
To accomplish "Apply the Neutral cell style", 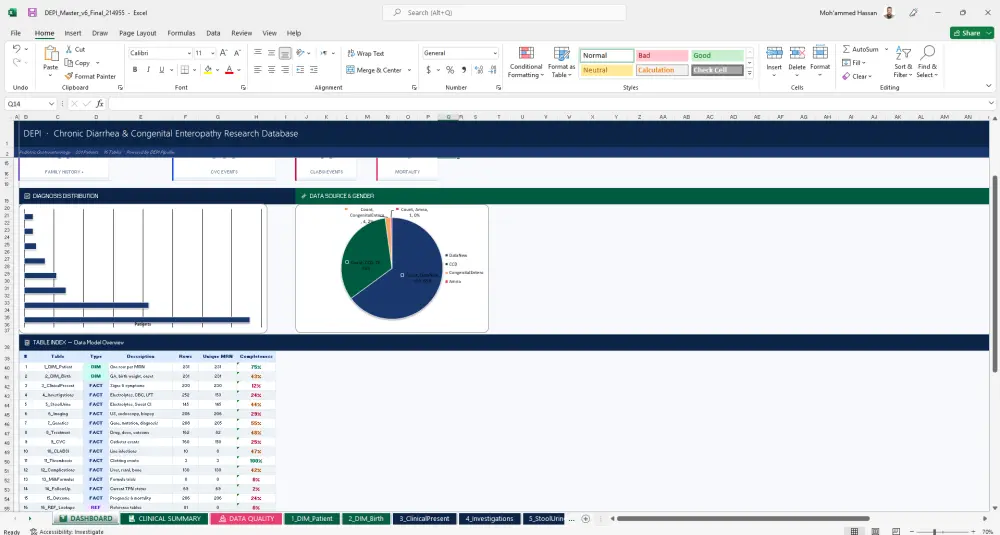I will (x=607, y=70).
